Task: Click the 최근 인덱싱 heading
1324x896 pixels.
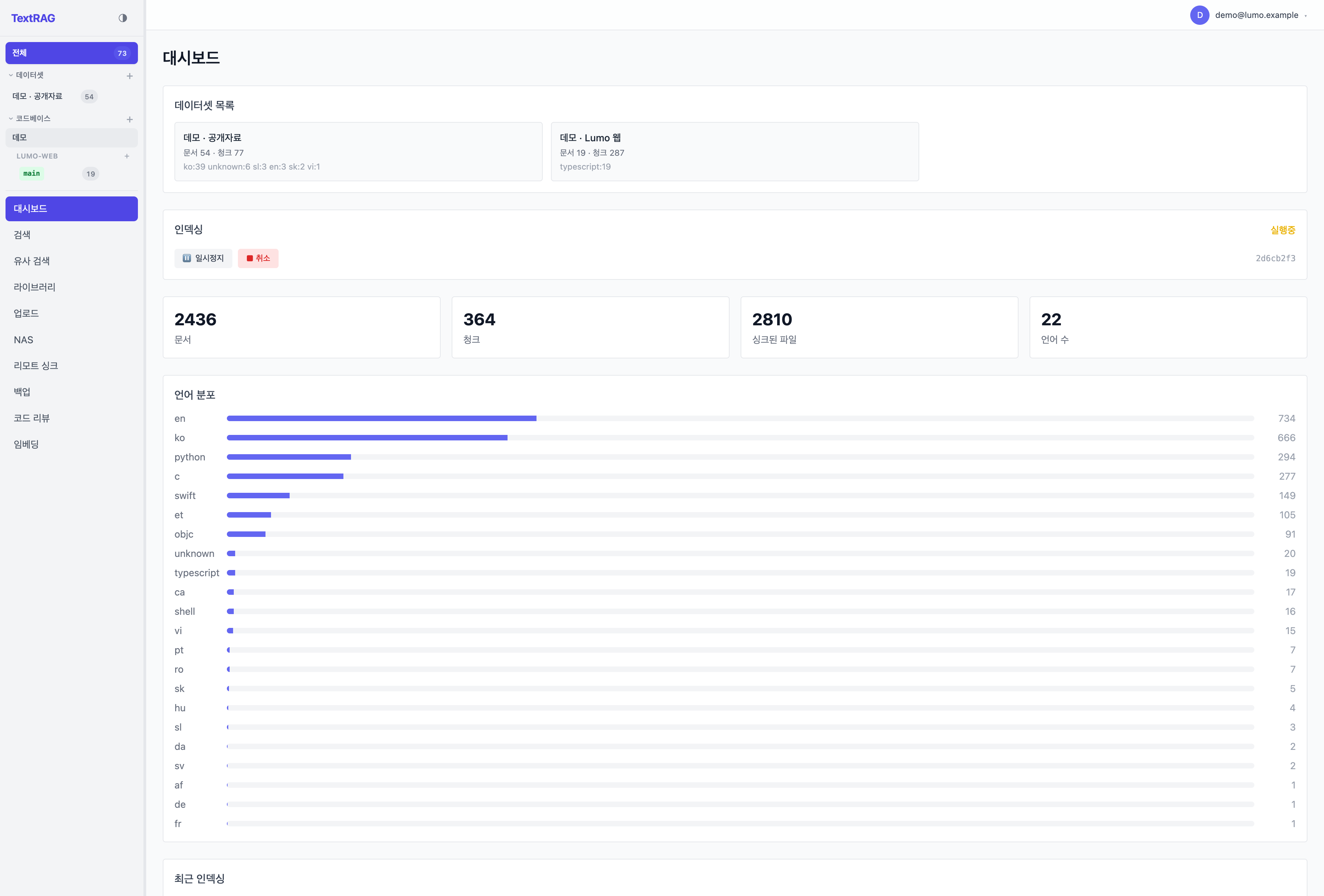Action: point(199,878)
